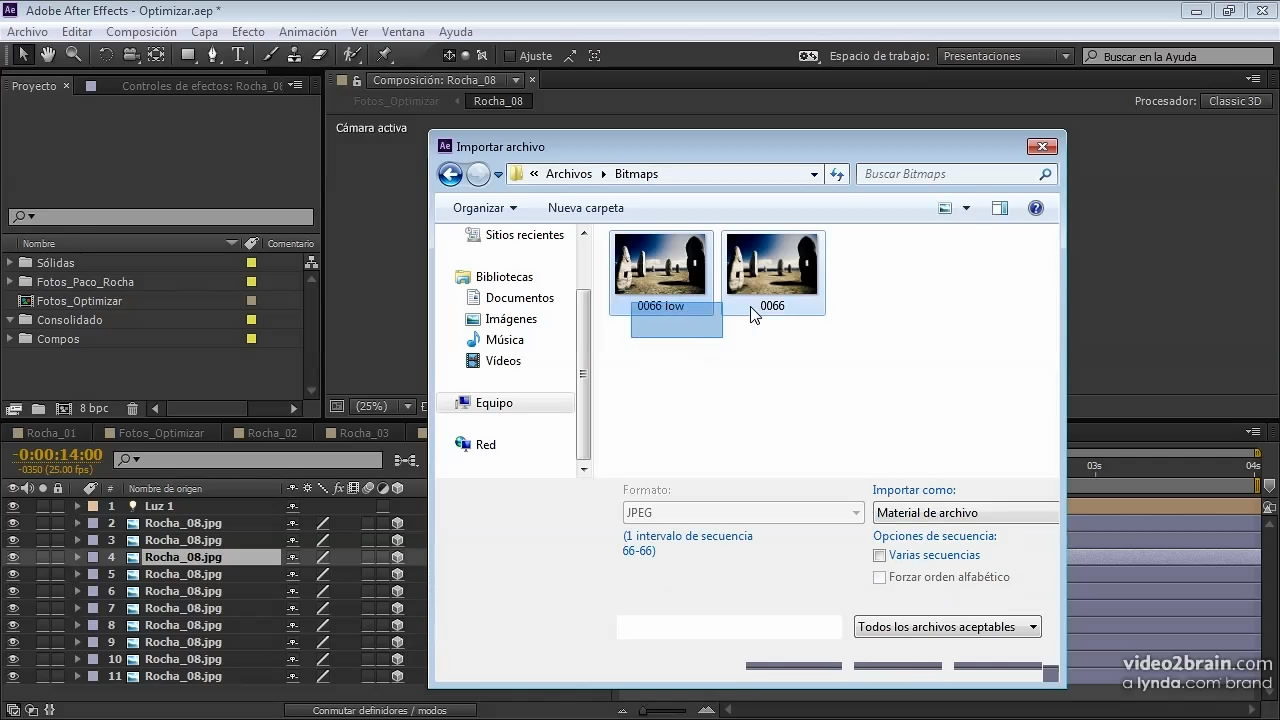Screen dimensions: 1280x720
Task: Open the 8 bpc color depth setting
Action: click(x=94, y=408)
